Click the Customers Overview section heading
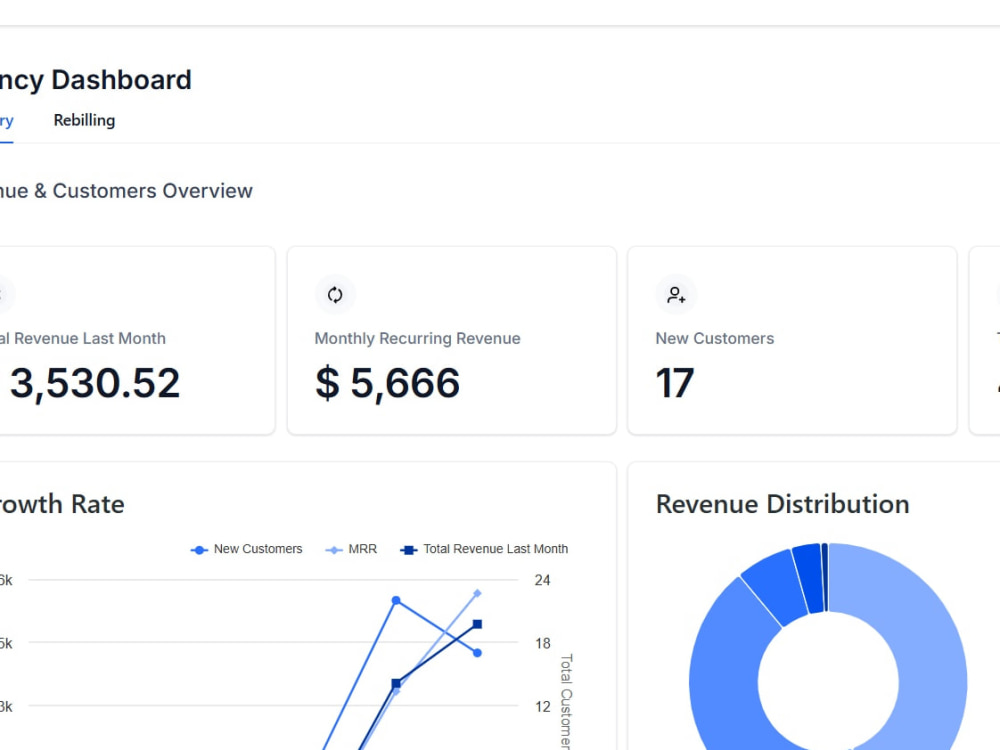 coord(126,191)
